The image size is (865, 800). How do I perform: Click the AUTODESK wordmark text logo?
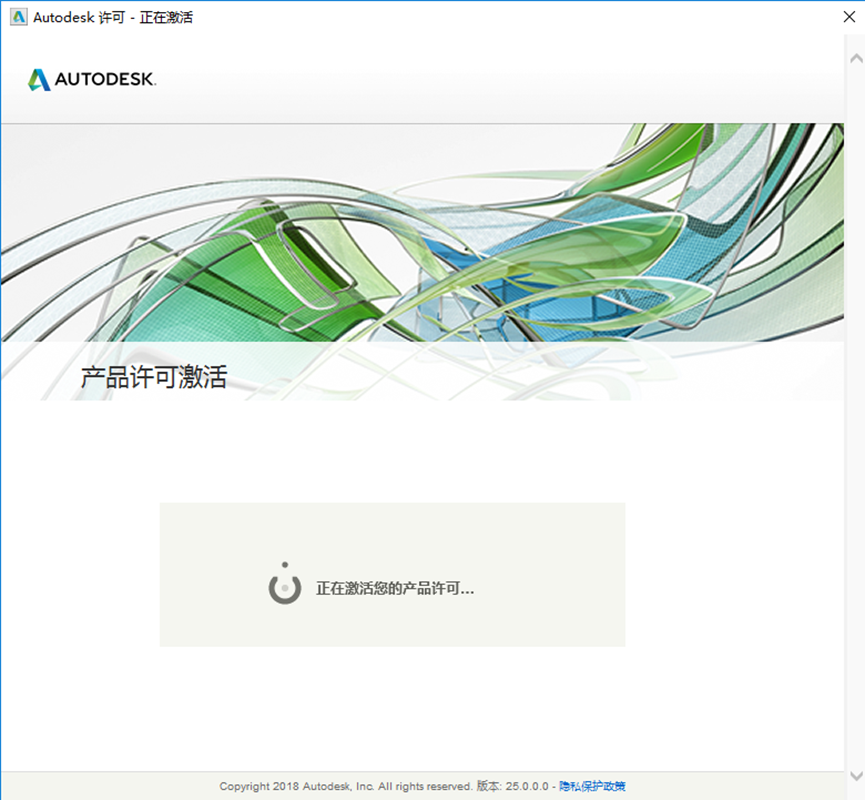tap(105, 80)
